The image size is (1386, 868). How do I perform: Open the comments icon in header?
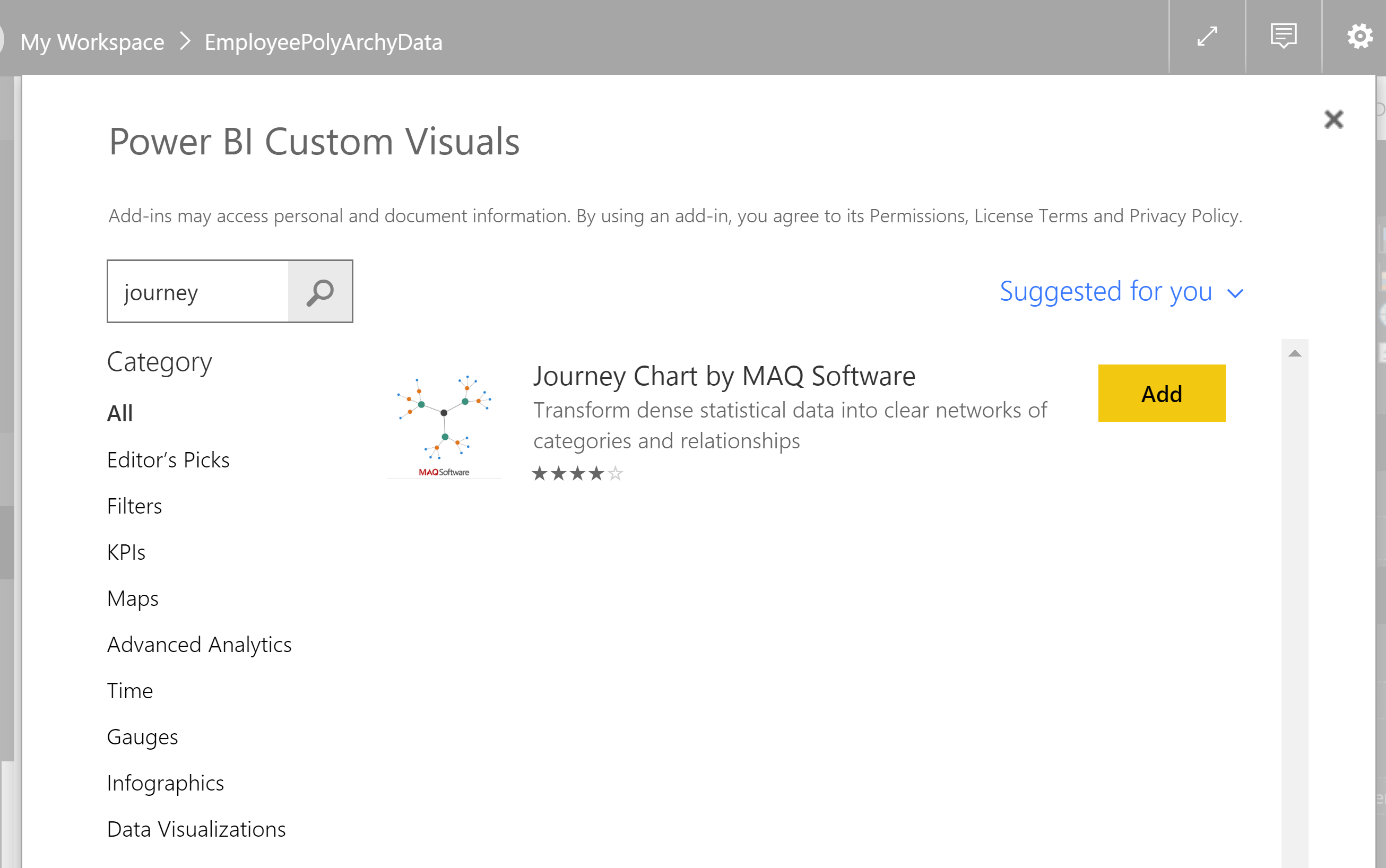(x=1283, y=37)
